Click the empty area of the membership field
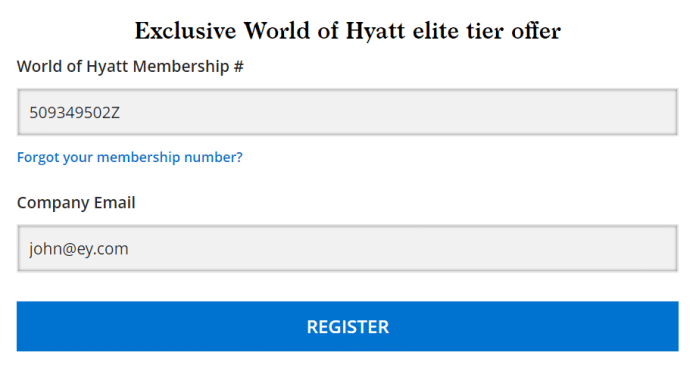696x365 pixels. [x=399, y=112]
